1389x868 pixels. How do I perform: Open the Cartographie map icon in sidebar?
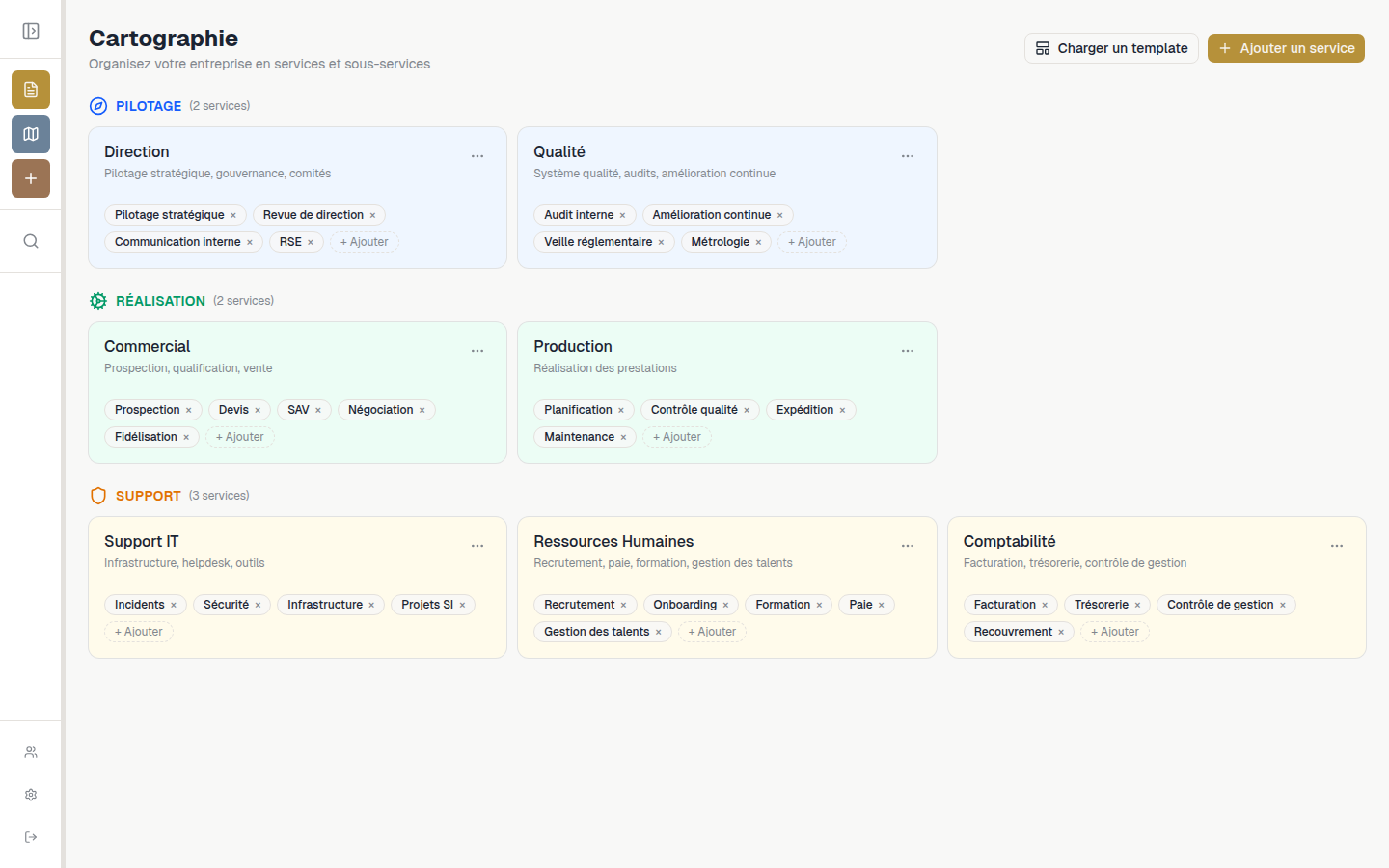tap(30, 134)
